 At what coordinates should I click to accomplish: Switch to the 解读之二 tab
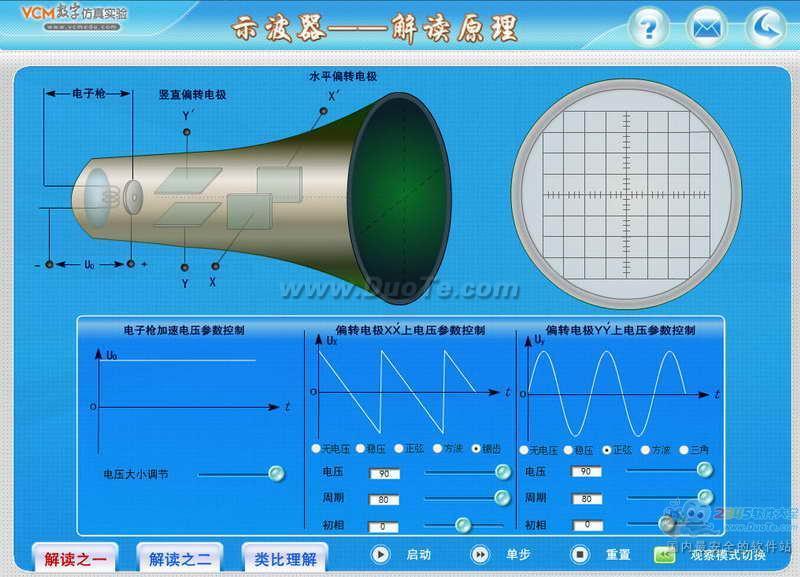[x=180, y=558]
